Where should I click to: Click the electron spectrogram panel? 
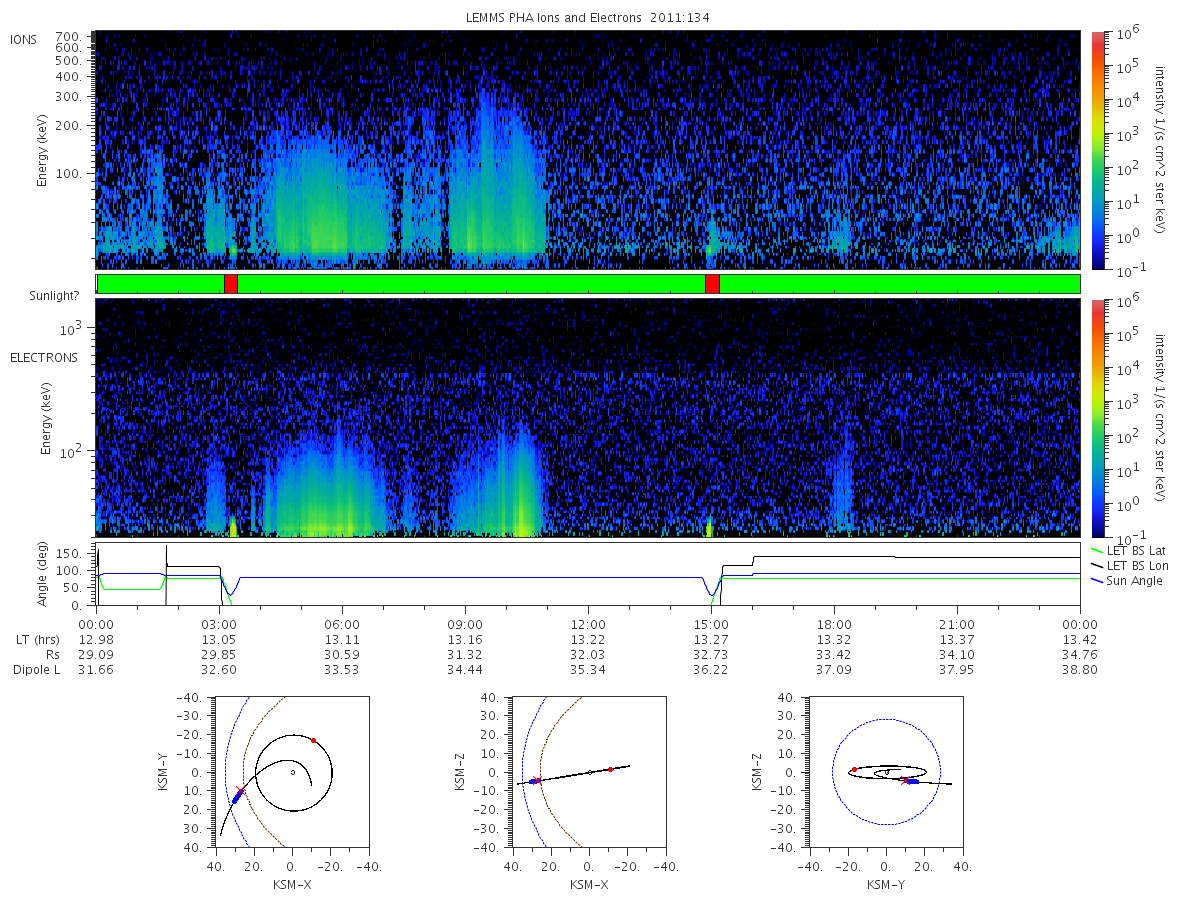587,417
